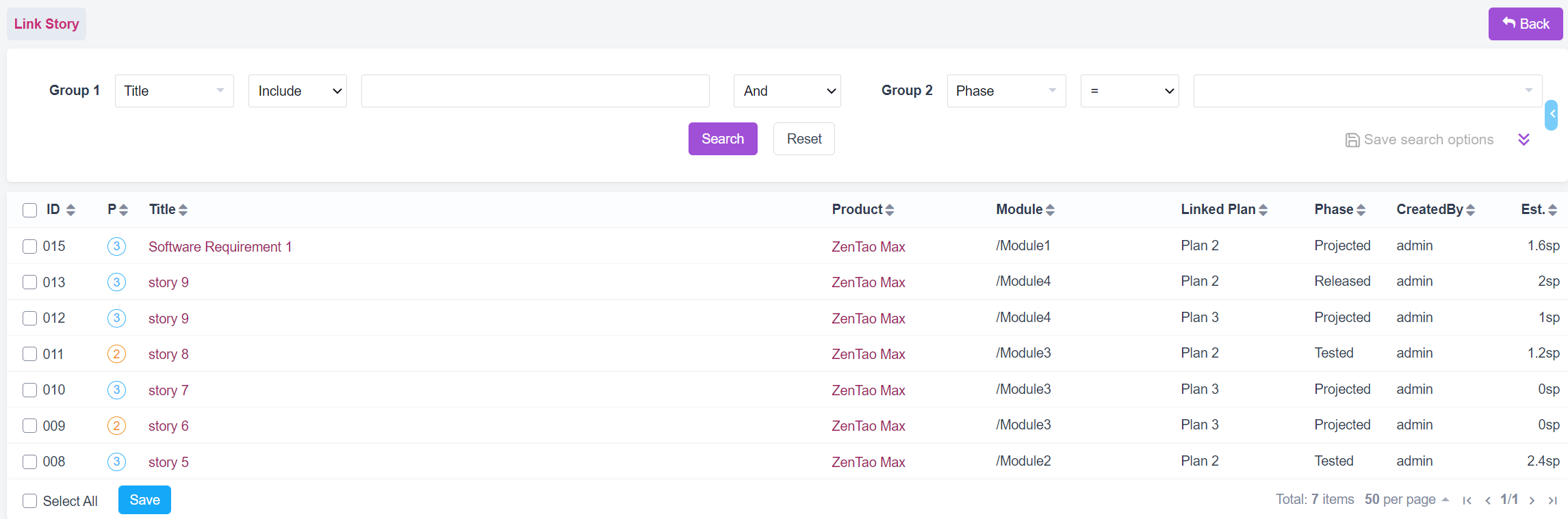Click the Link Story tab

tap(47, 24)
